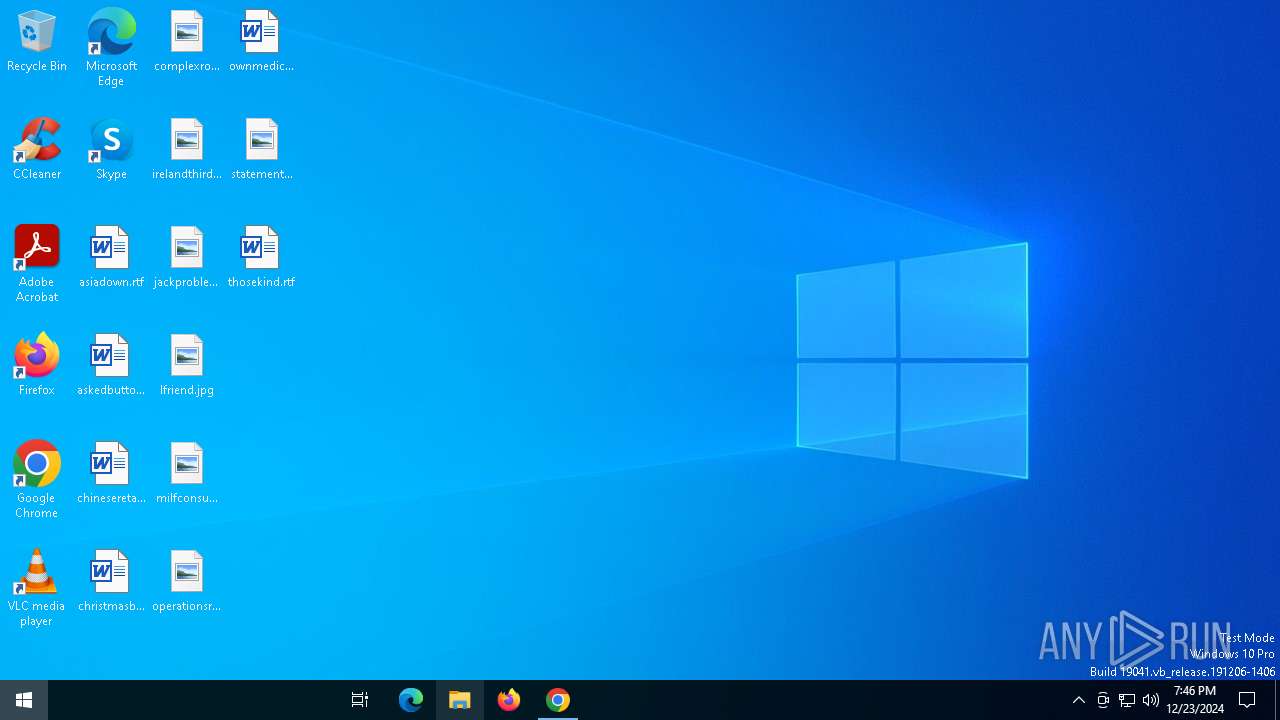Open the Adobe Acrobat desktop shortcut
The width and height of the screenshot is (1280, 720).
(37, 264)
